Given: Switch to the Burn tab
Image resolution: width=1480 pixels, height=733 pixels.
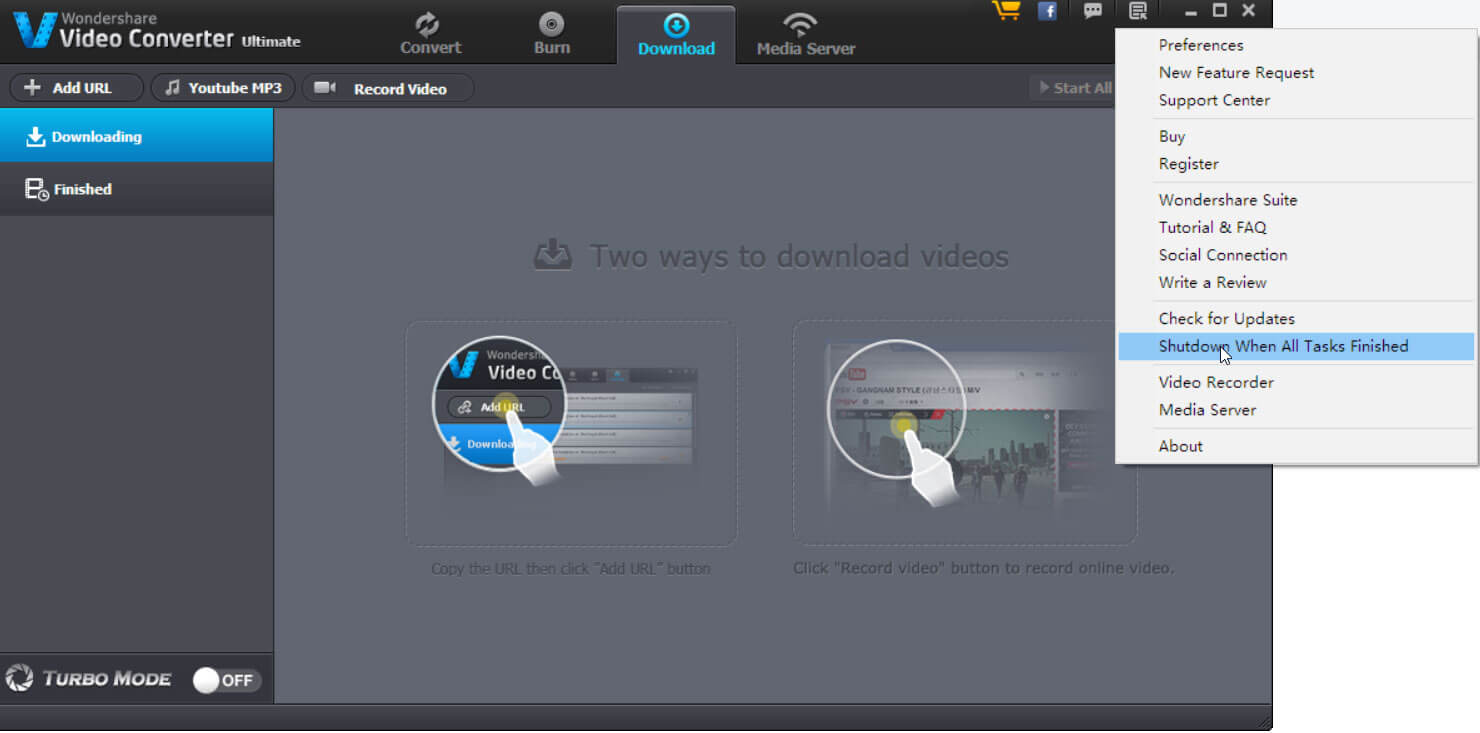Looking at the screenshot, I should [x=551, y=34].
